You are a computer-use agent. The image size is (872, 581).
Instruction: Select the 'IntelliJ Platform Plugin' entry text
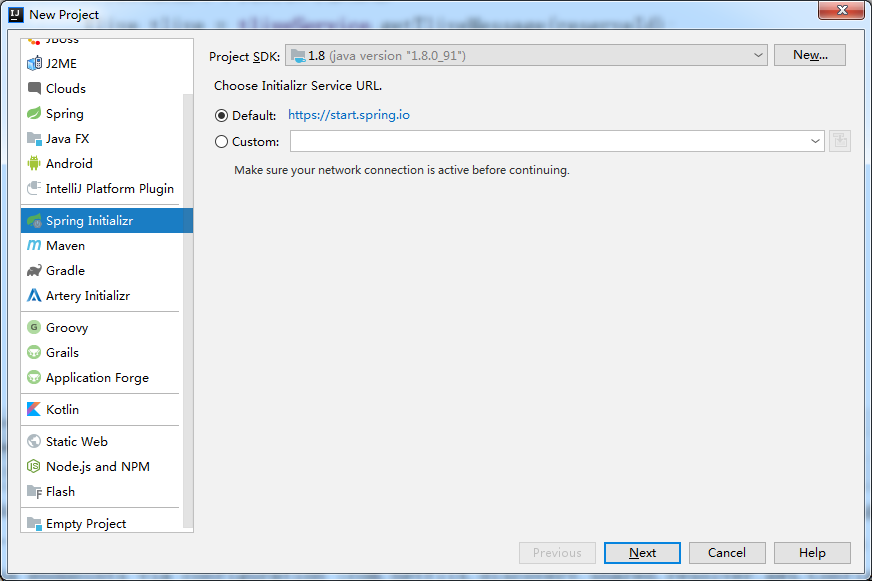pyautogui.click(x=110, y=189)
